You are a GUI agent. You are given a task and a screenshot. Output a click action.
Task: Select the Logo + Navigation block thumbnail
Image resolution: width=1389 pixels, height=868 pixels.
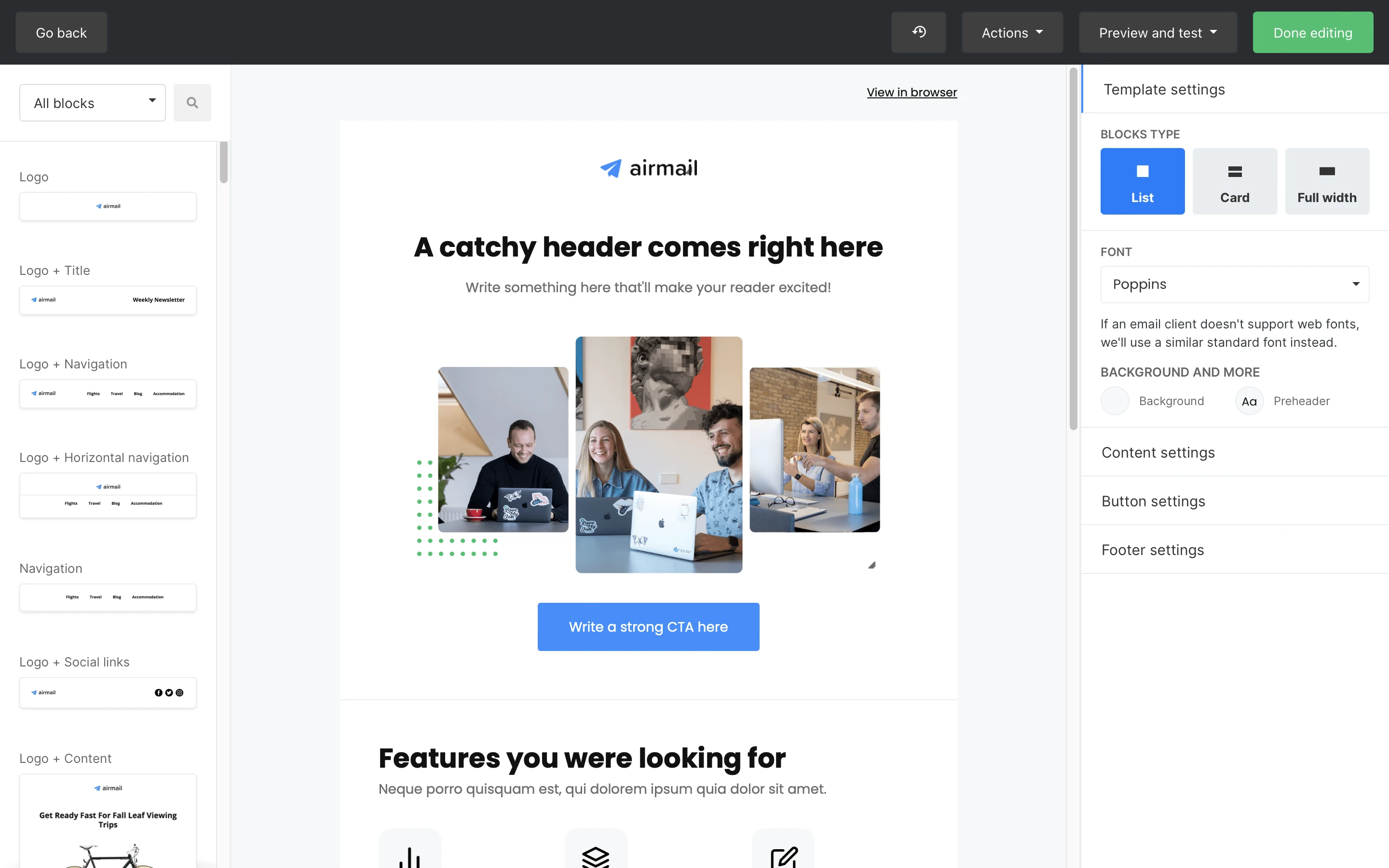[108, 394]
